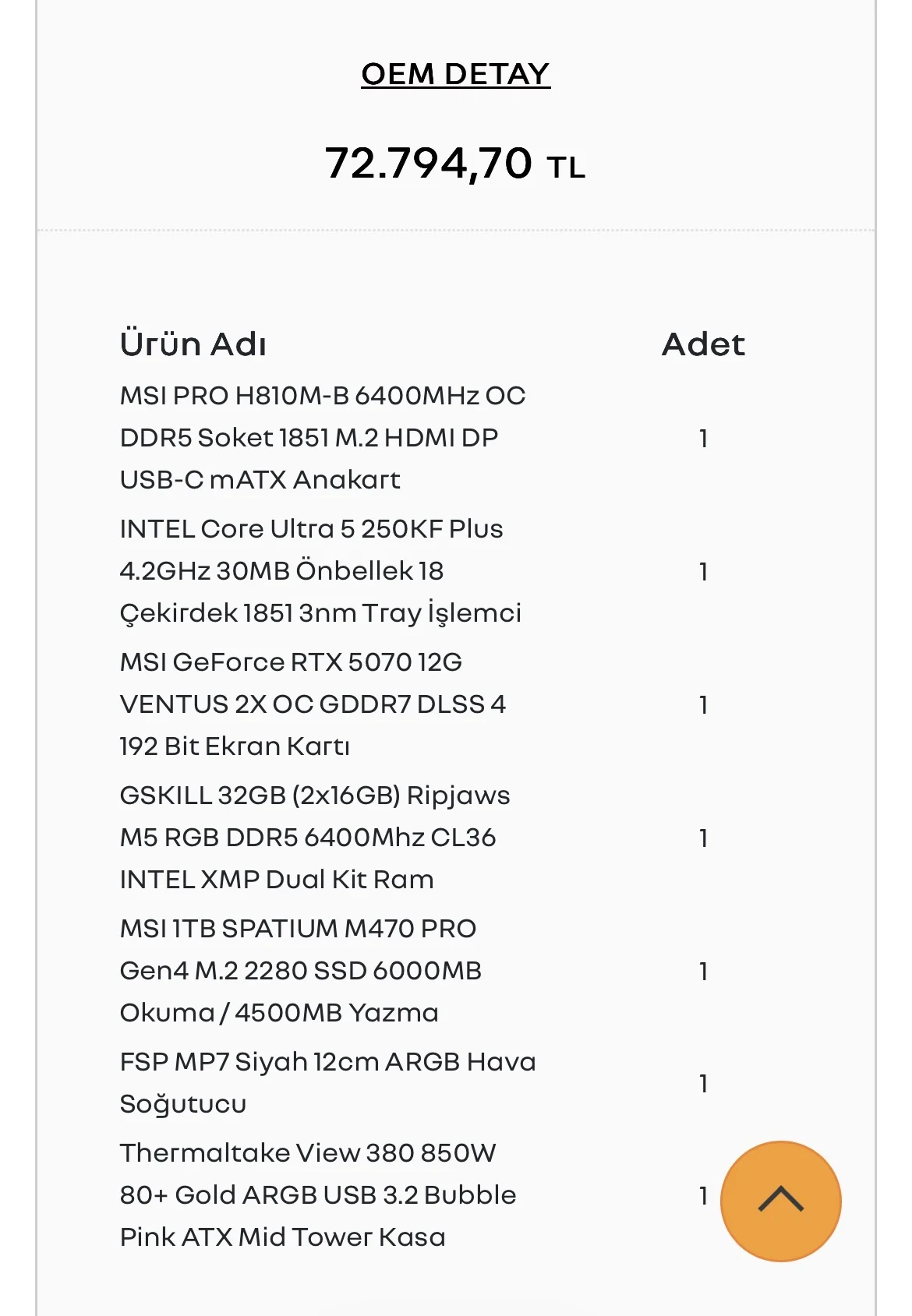This screenshot has height=1316, width=912.
Task: Open the OEM DETAY link
Action: pyautogui.click(x=456, y=74)
